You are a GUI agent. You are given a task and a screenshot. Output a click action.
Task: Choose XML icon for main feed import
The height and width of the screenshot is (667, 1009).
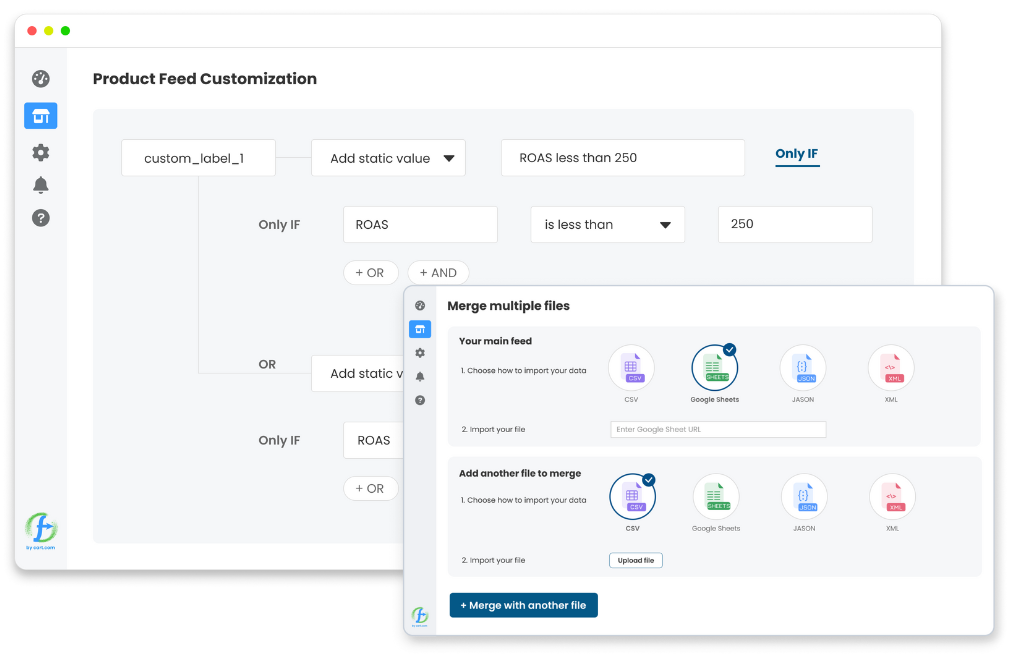pos(890,368)
